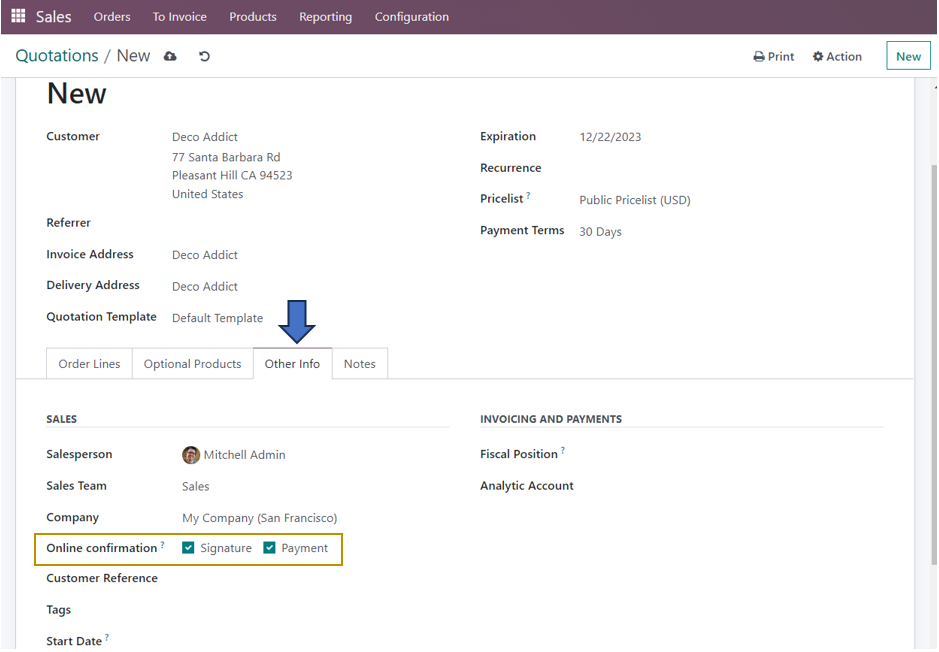Click Fiscal Position help question mark
The width and height of the screenshot is (939, 652).
pos(563,451)
